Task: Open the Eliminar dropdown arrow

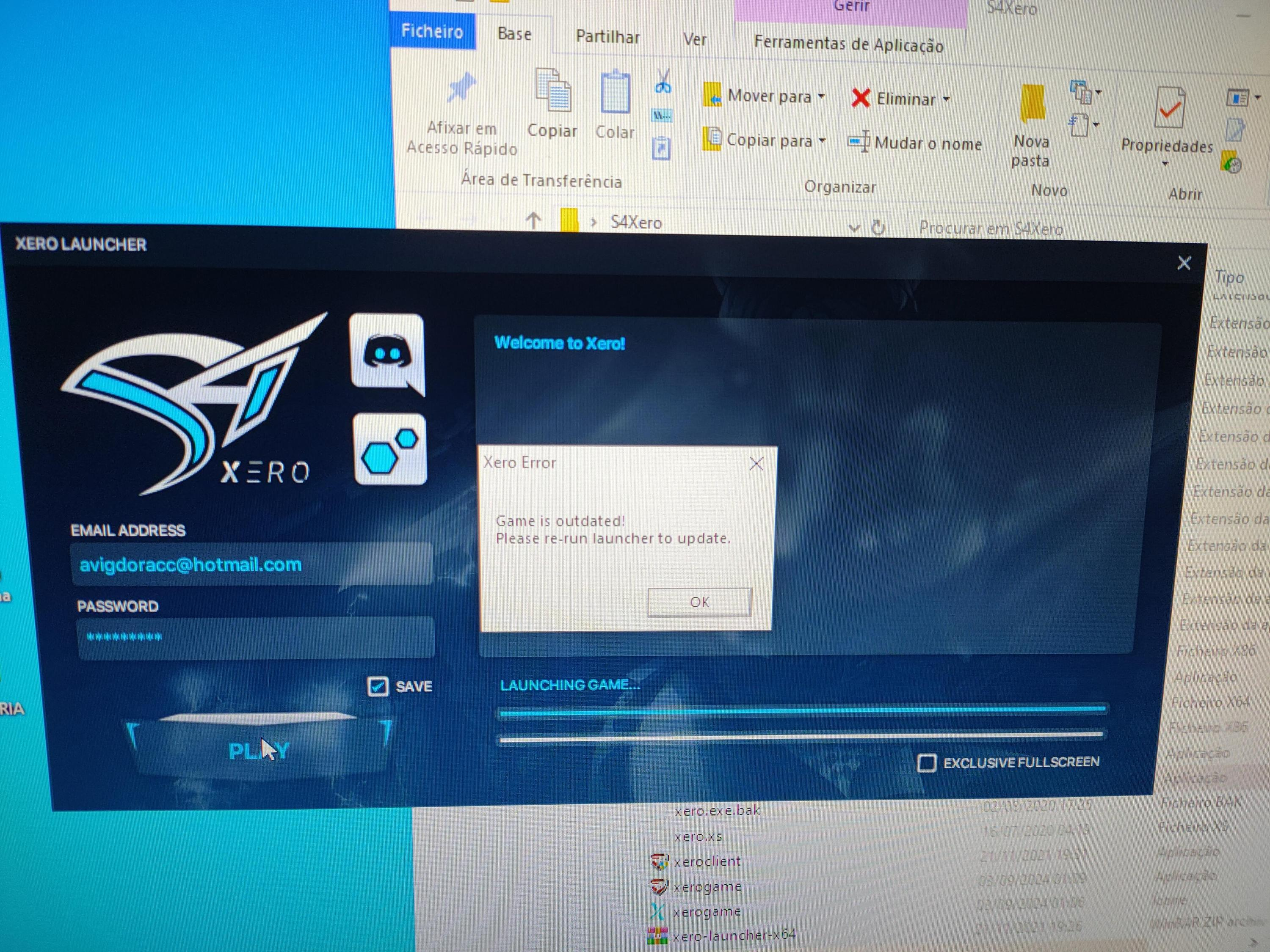Action: point(946,99)
